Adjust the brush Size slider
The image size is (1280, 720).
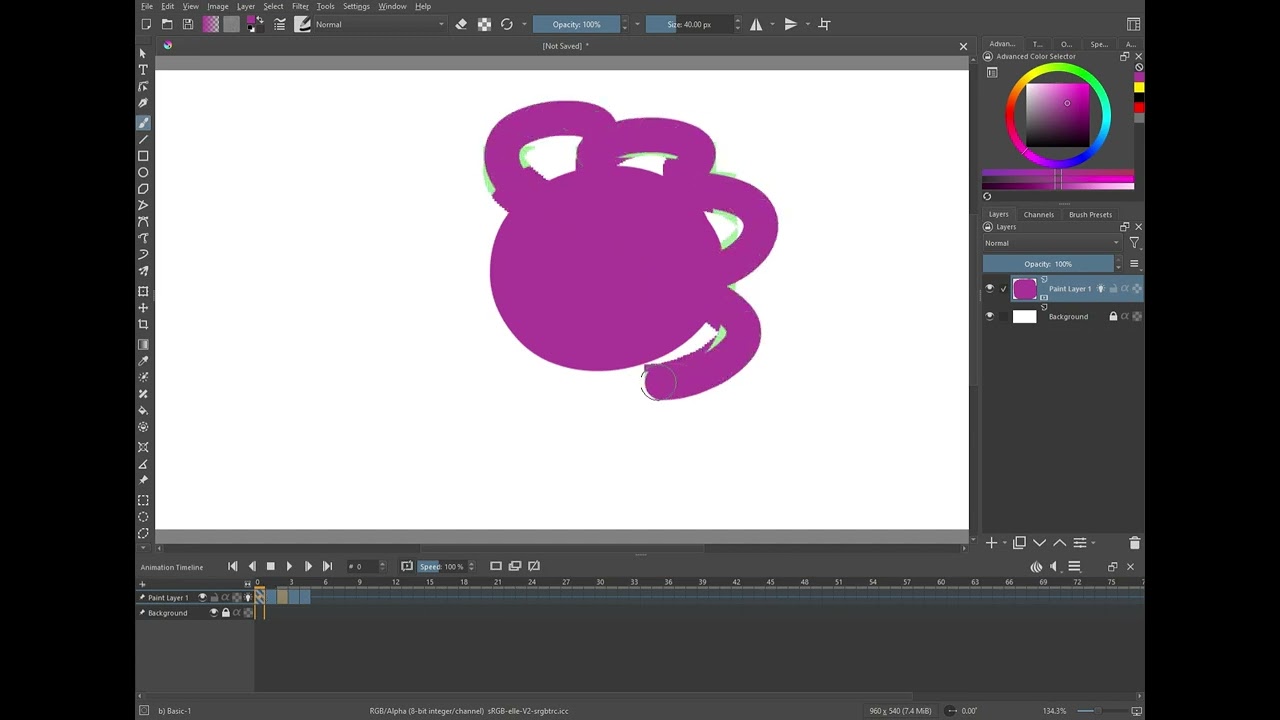(x=689, y=24)
